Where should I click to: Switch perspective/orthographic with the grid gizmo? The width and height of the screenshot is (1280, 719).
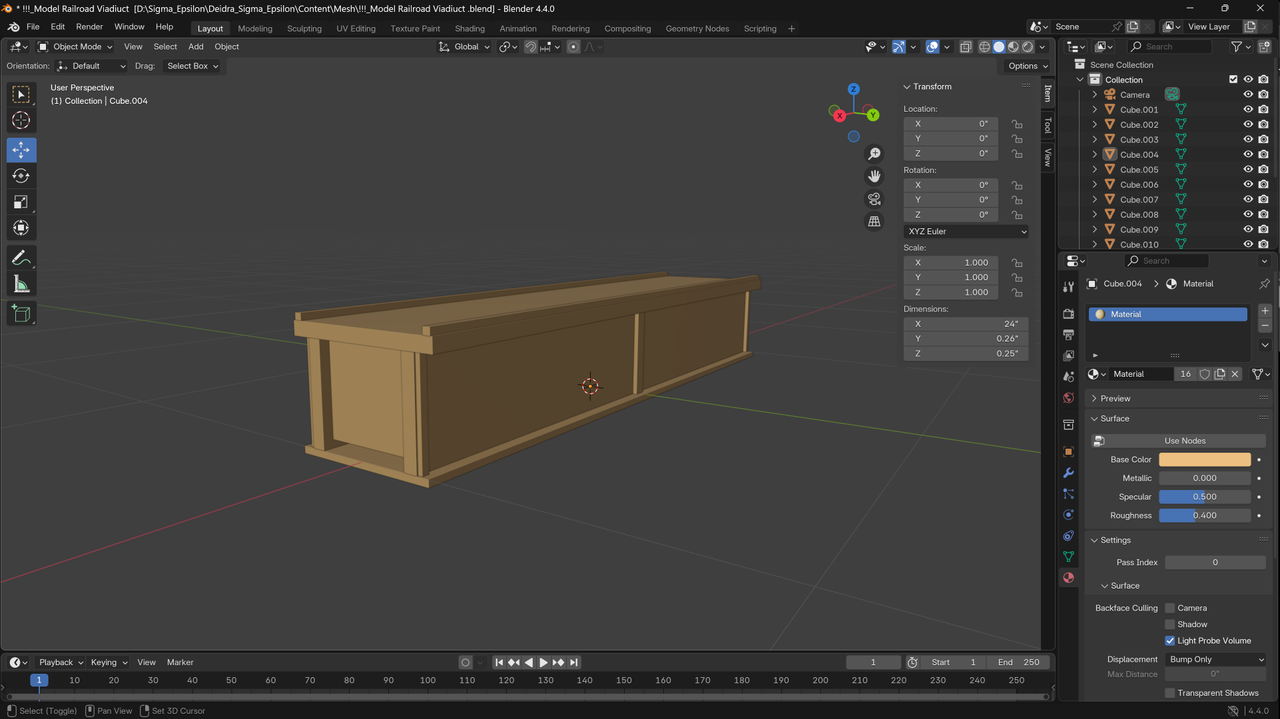[874, 222]
